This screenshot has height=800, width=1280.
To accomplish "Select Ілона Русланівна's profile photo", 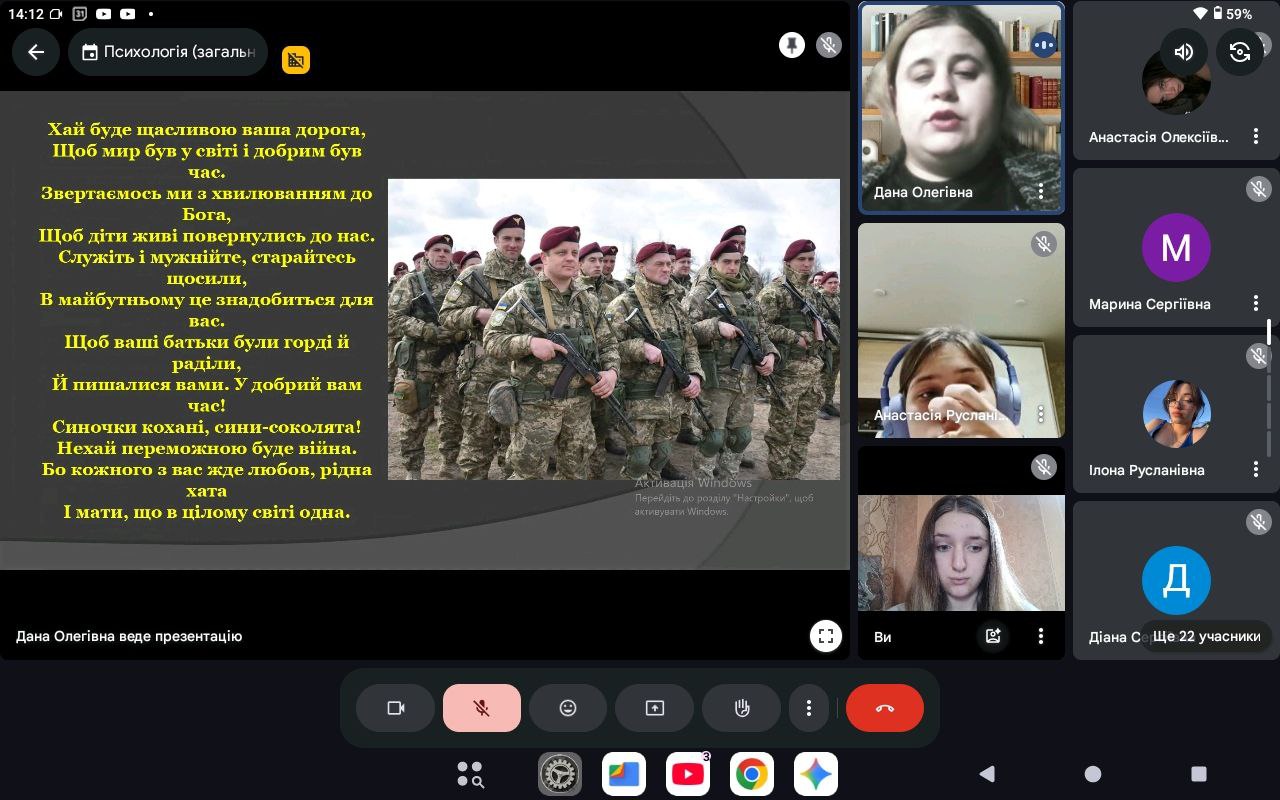I will [x=1176, y=414].
